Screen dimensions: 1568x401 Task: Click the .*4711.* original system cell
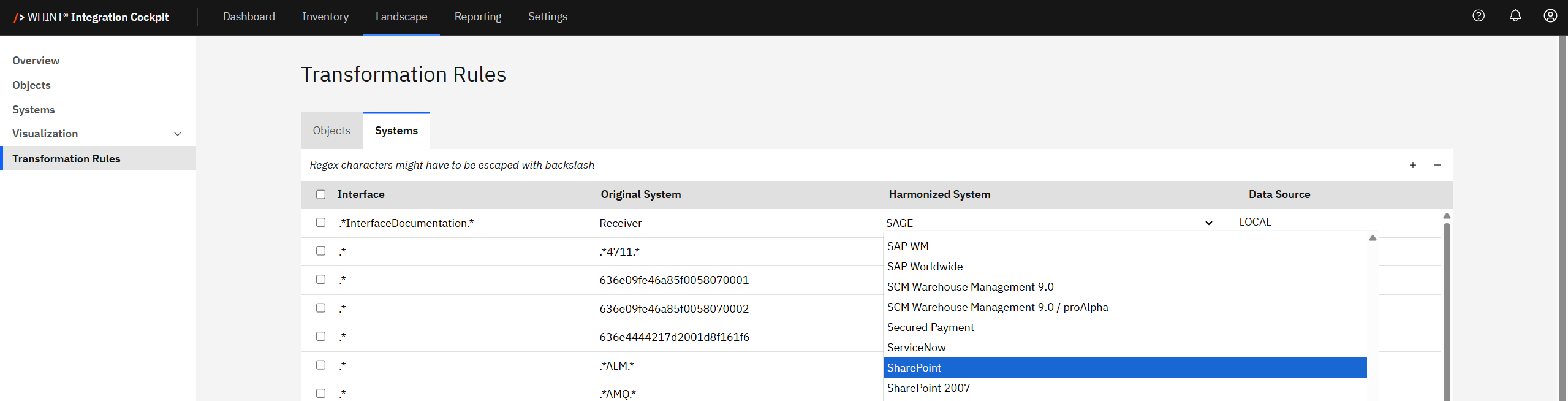[x=619, y=252]
